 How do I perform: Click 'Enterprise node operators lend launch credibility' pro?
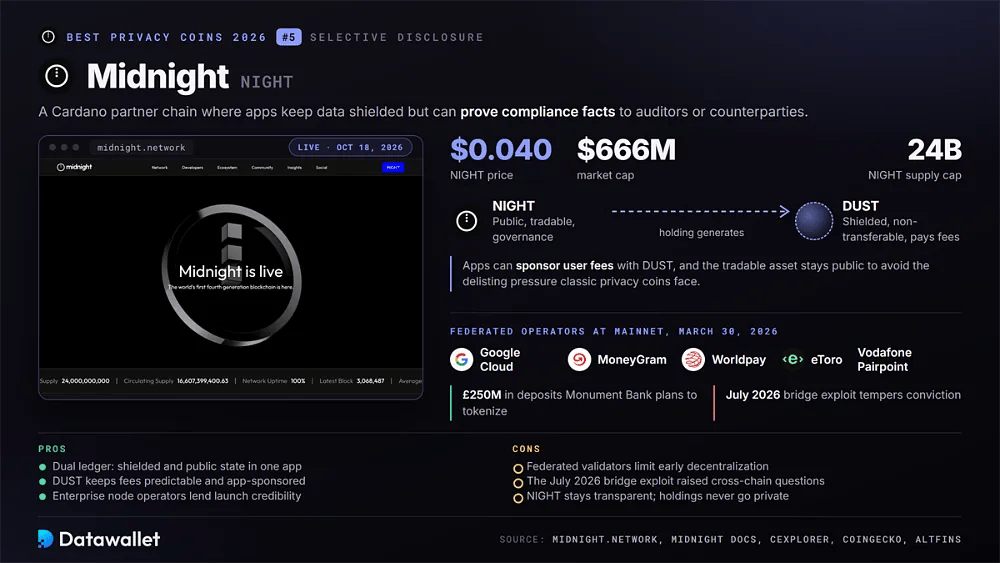coord(177,496)
